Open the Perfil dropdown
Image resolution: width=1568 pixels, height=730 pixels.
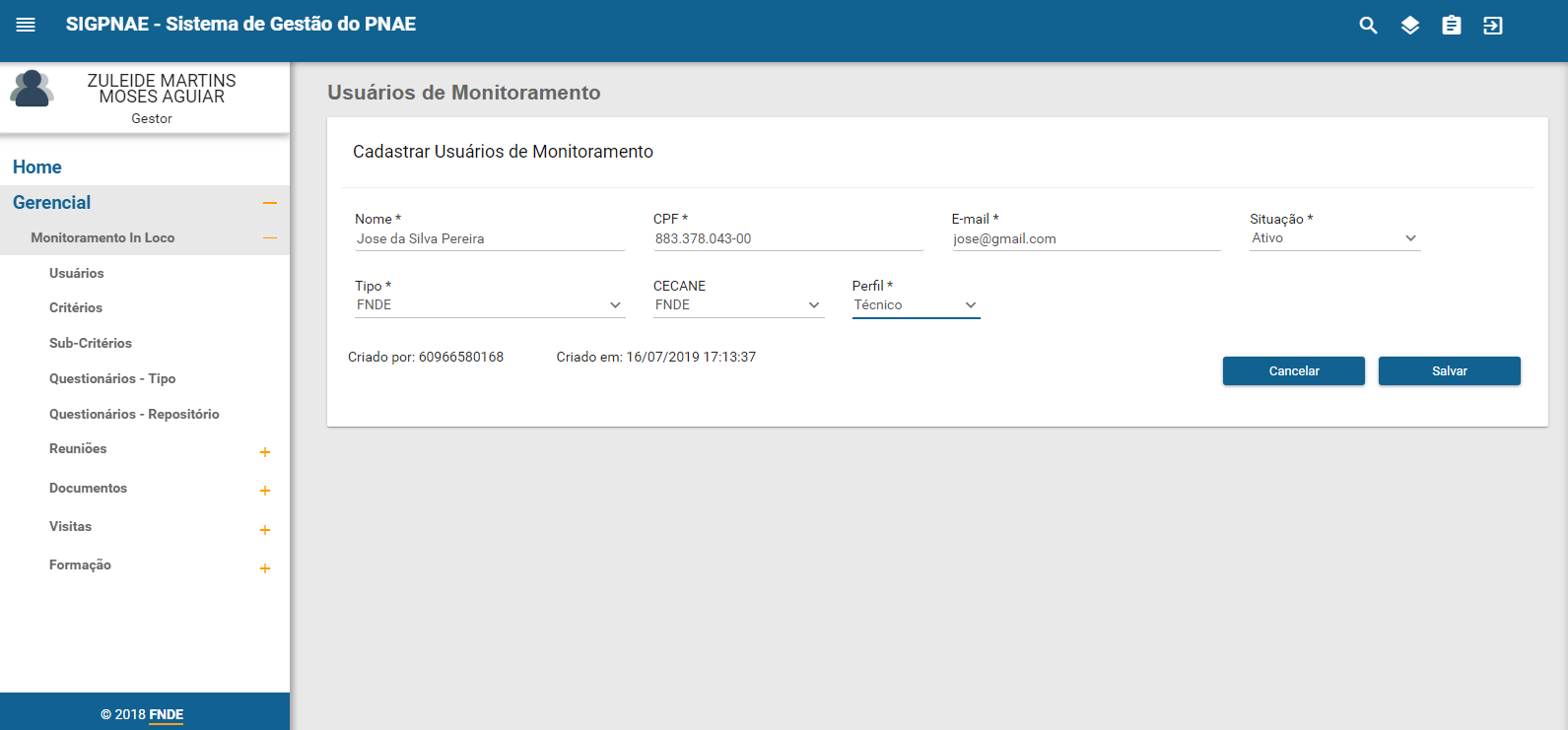tap(915, 305)
